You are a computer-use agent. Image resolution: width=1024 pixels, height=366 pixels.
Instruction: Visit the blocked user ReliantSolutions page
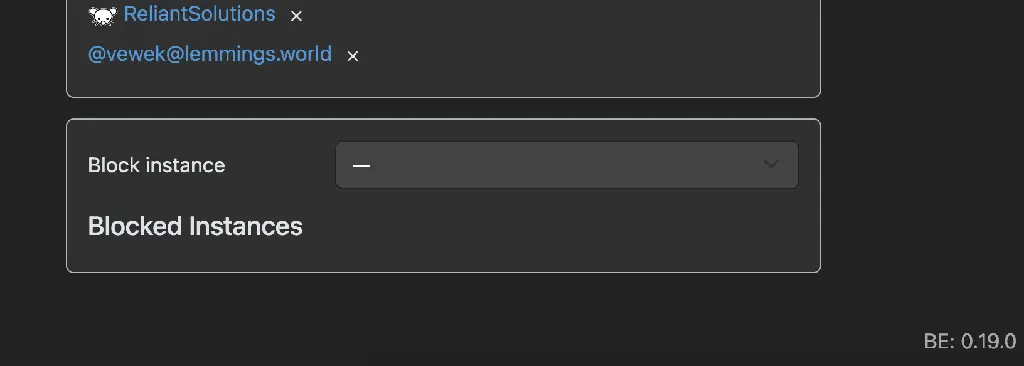tap(199, 14)
